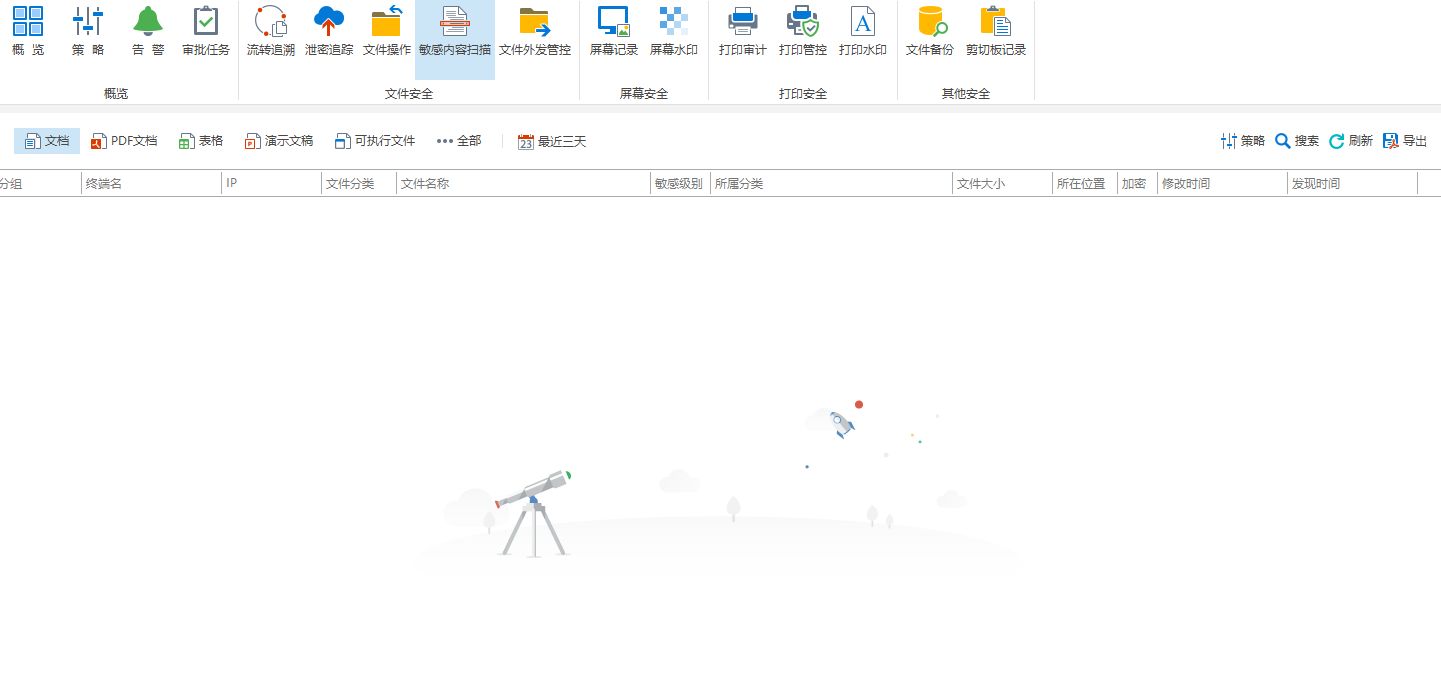Screen dimensions: 1441x694
Task: Filter by PDF文档 files
Action: (x=124, y=141)
